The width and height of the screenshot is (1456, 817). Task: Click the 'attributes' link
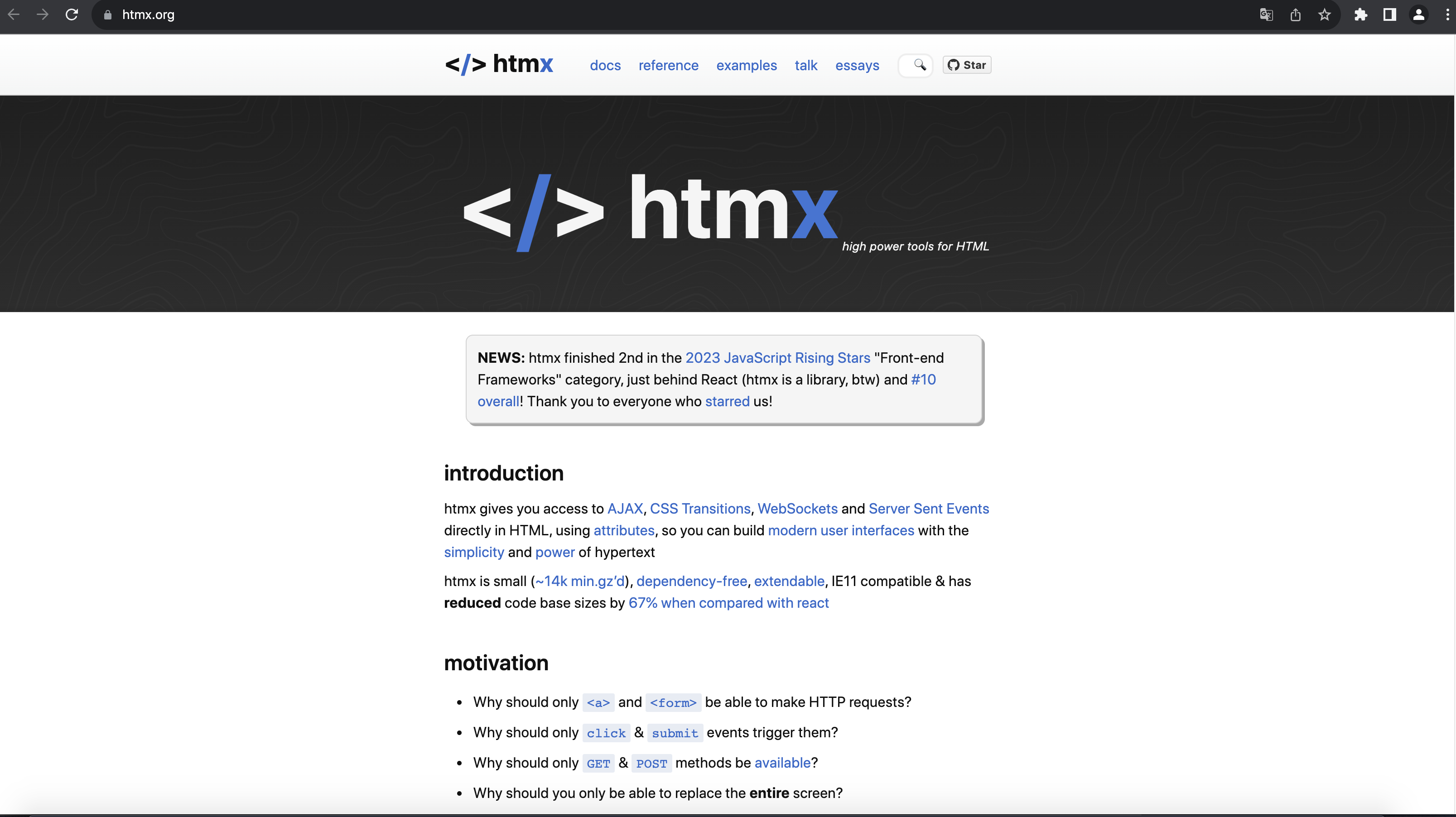tap(623, 530)
